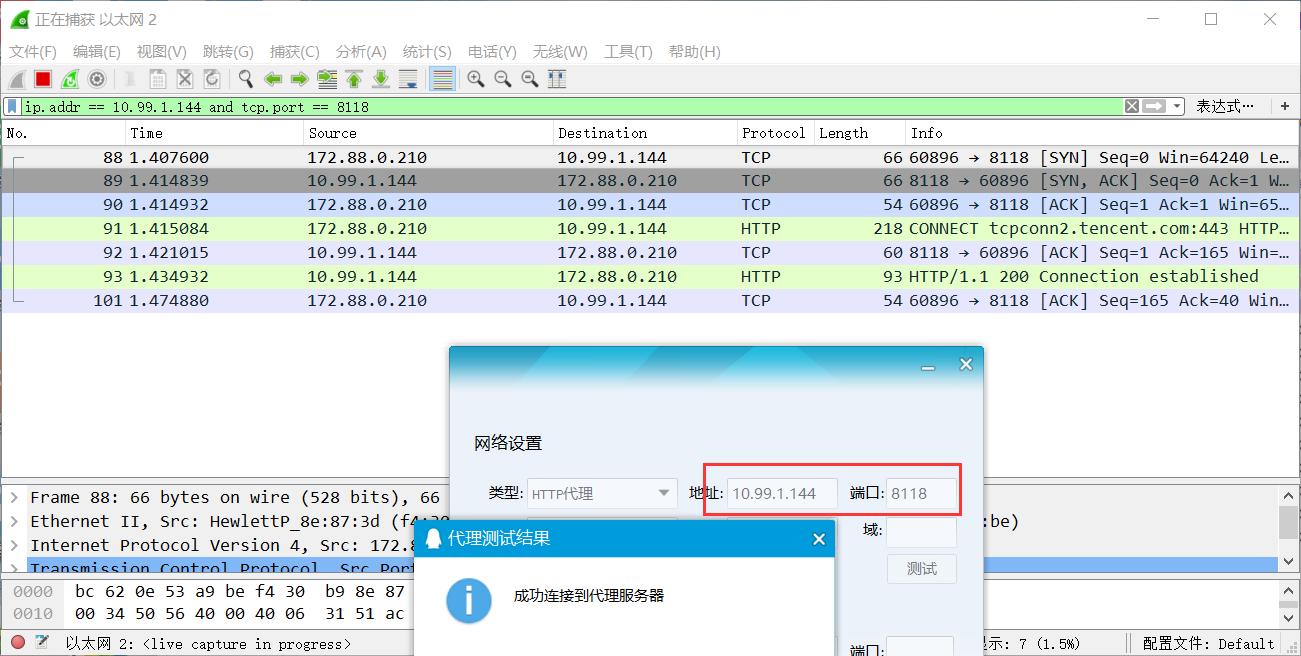Click the packet details vertical scrollbar

1289,530
